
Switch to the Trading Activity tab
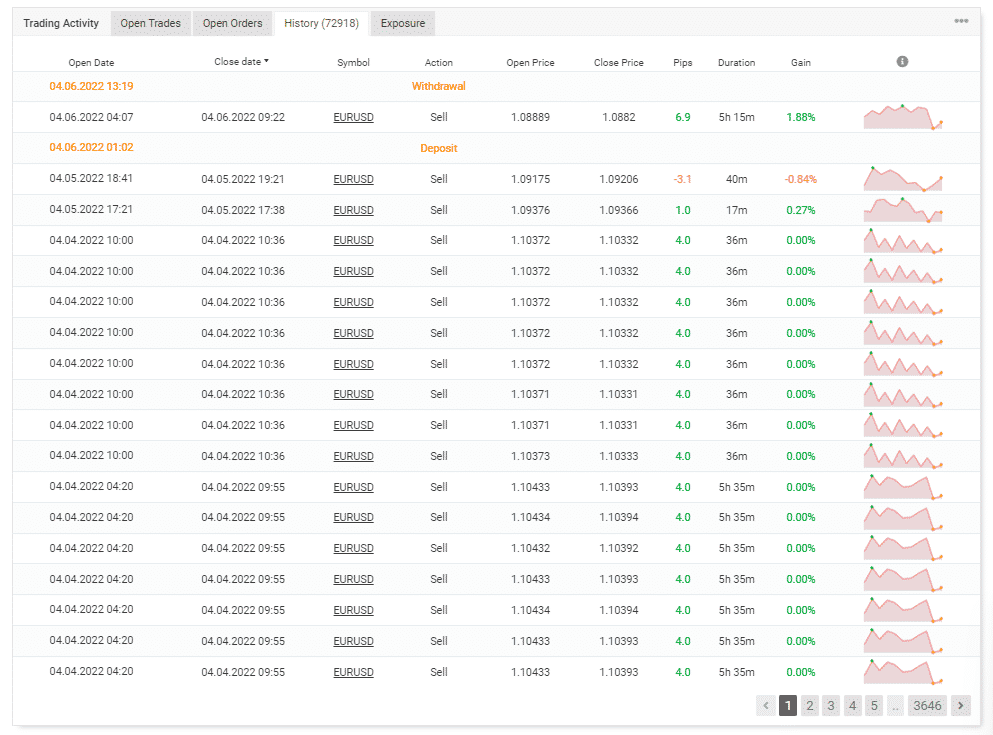[61, 23]
